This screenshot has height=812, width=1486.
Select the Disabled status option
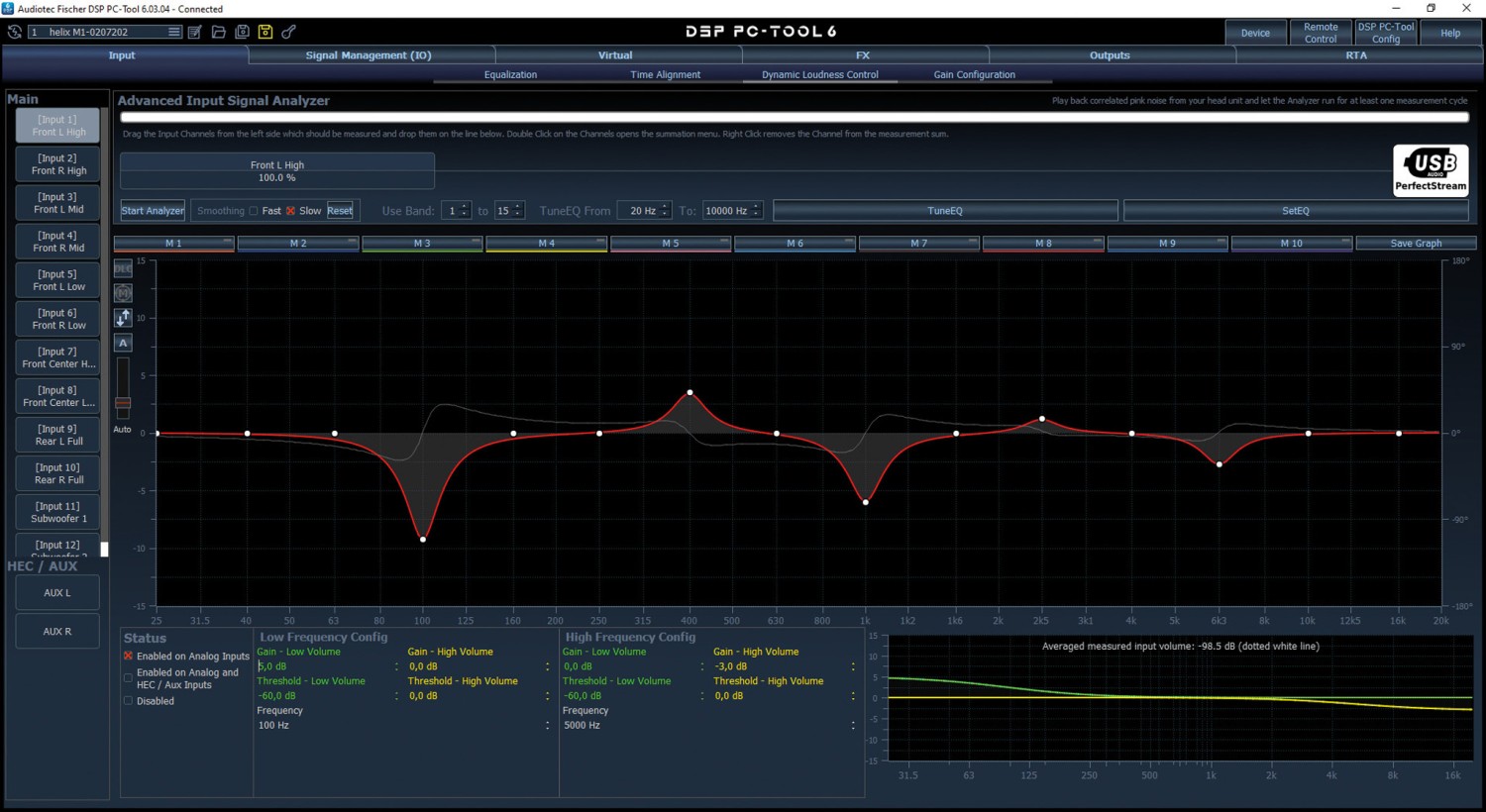click(128, 700)
